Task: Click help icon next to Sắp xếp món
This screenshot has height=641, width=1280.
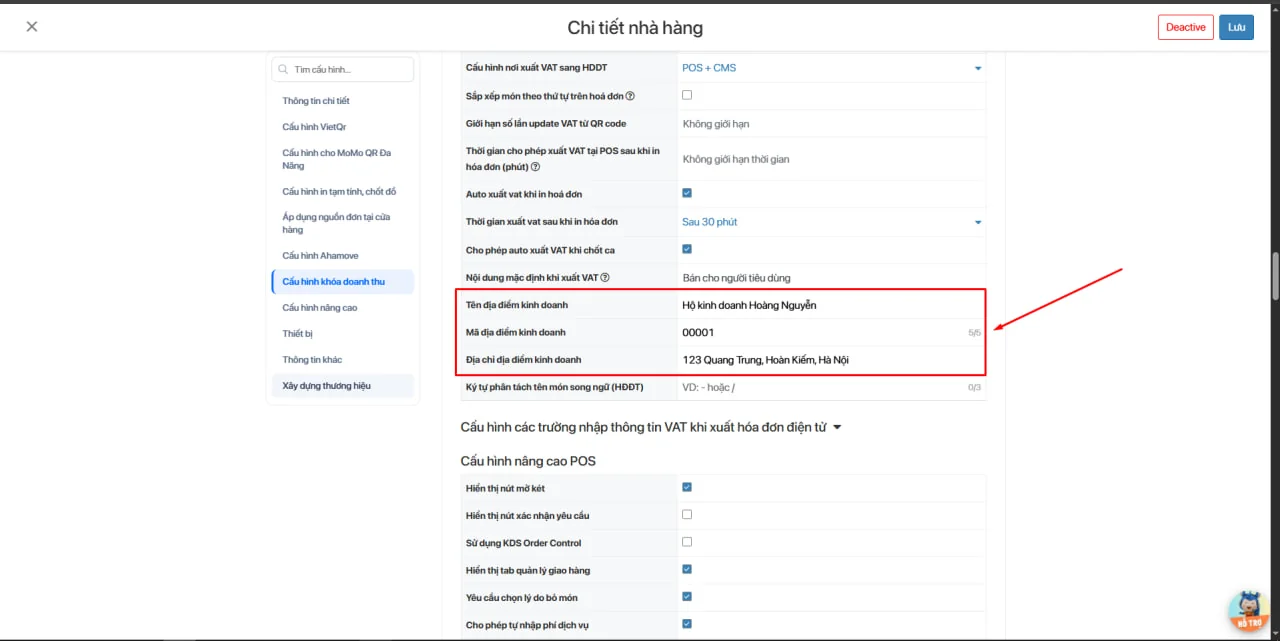Action: pyautogui.click(x=631, y=96)
